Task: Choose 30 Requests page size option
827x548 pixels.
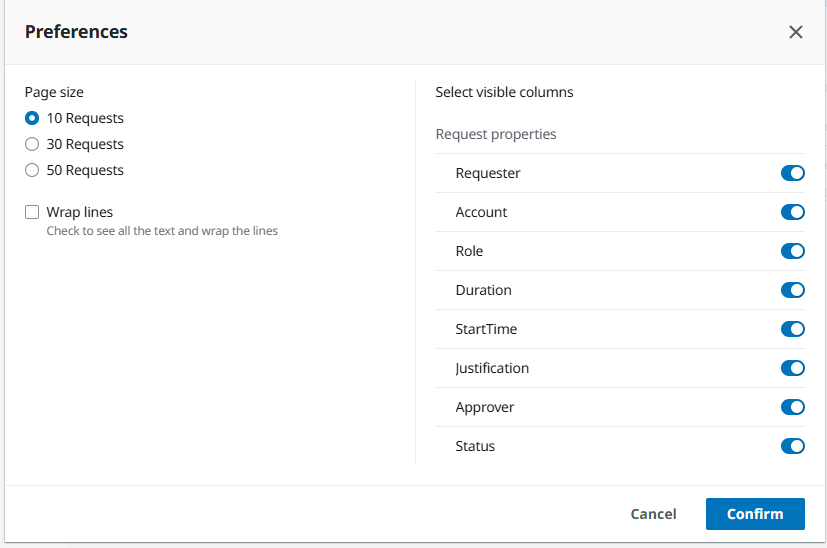Action: 32,144
